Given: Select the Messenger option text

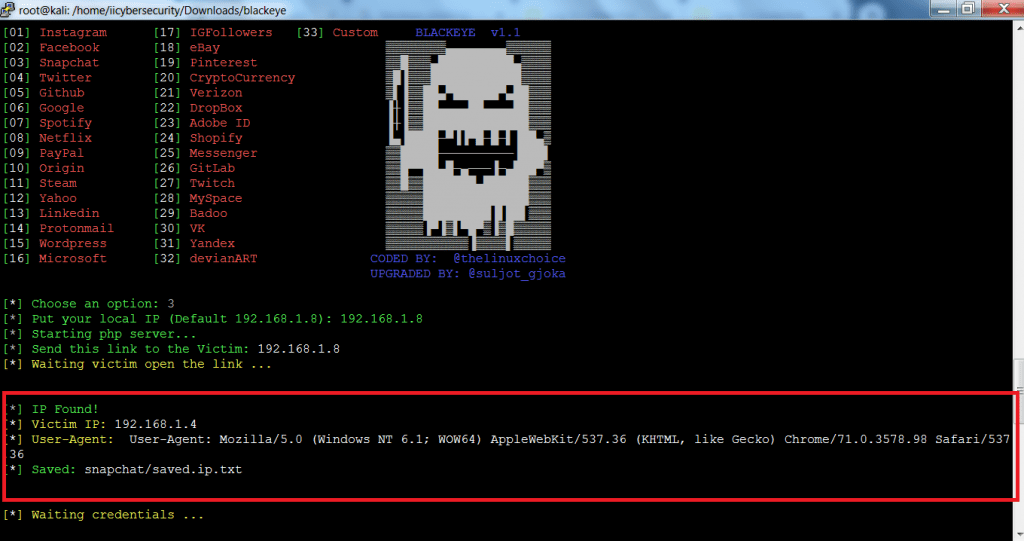Looking at the screenshot, I should pos(223,152).
